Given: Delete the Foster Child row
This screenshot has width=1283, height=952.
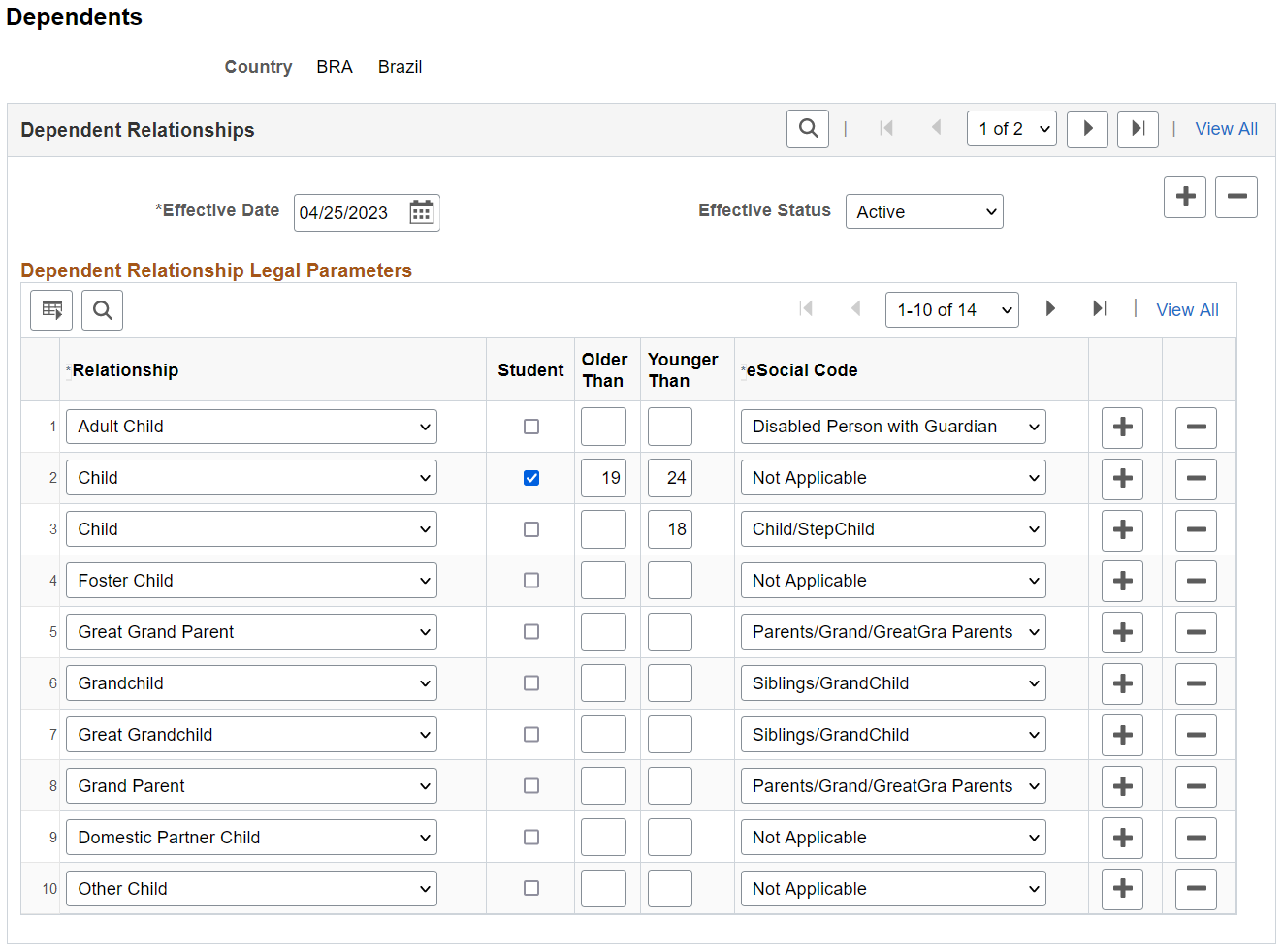Looking at the screenshot, I should coord(1196,582).
